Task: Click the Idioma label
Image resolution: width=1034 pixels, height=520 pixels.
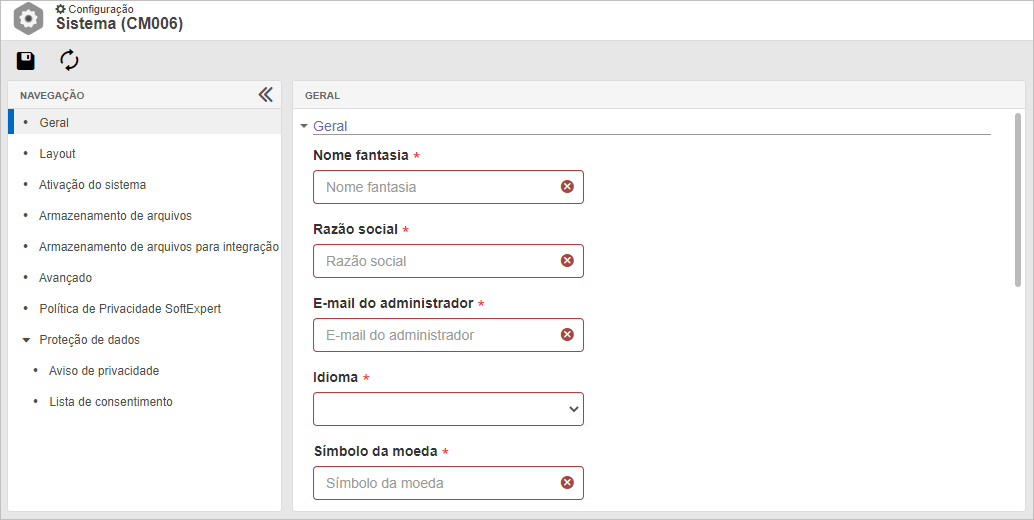Action: pyautogui.click(x=336, y=377)
